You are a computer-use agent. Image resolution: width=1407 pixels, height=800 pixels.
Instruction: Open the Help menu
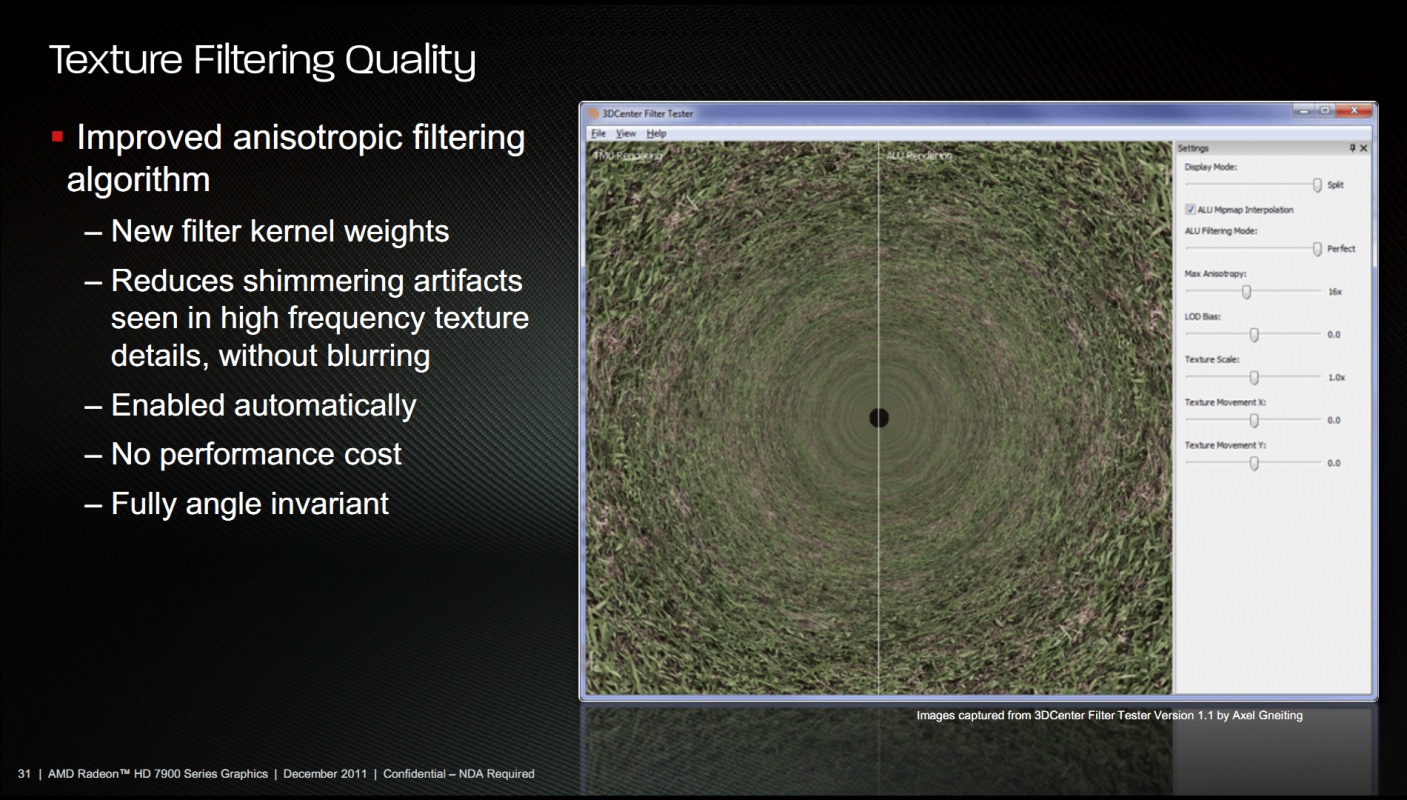656,133
